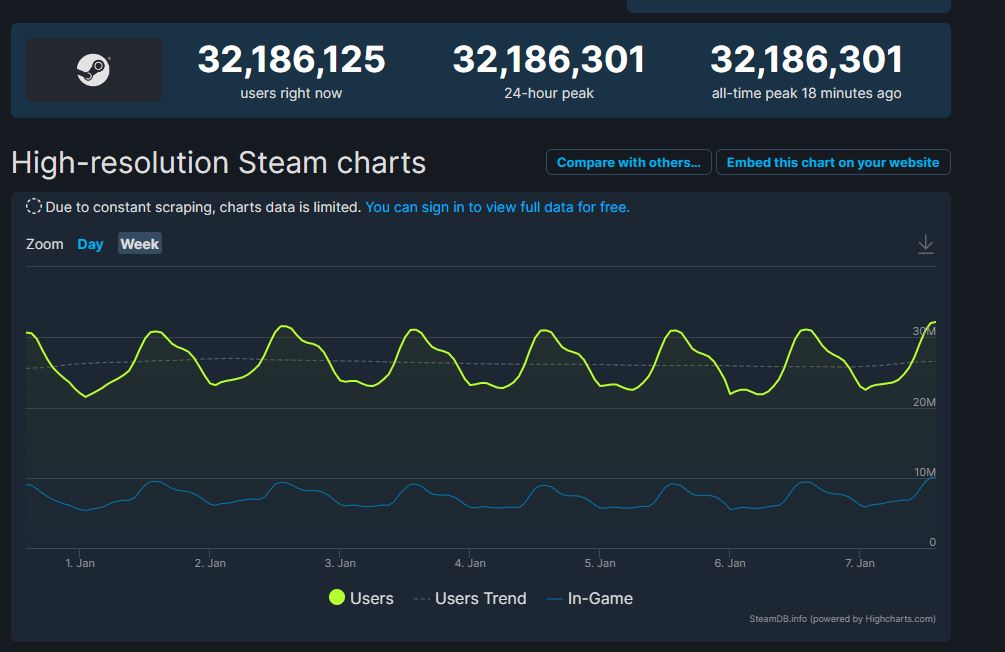1005x652 pixels.
Task: Click the Steam logo thumbnail
Action: [94, 69]
